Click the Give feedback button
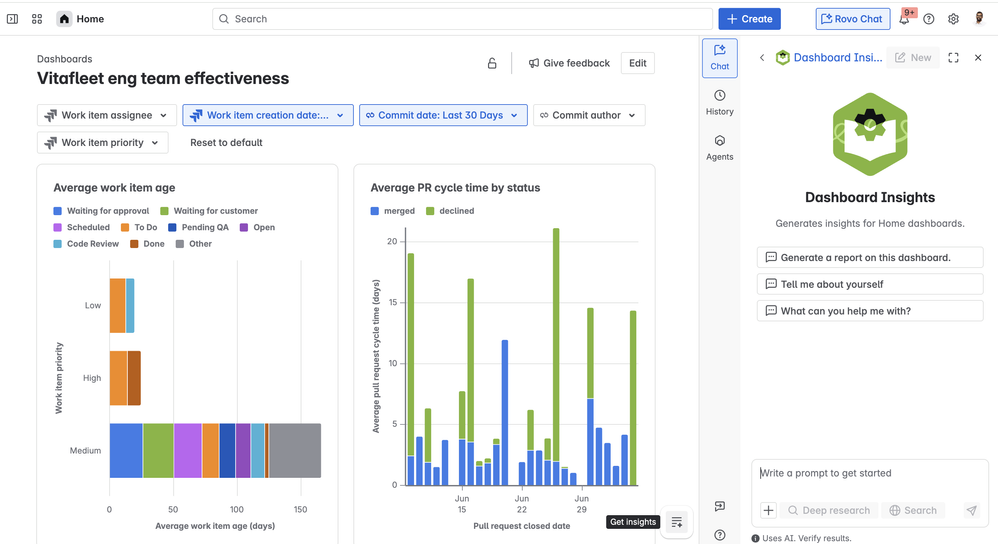The height and width of the screenshot is (544, 998). pos(569,63)
